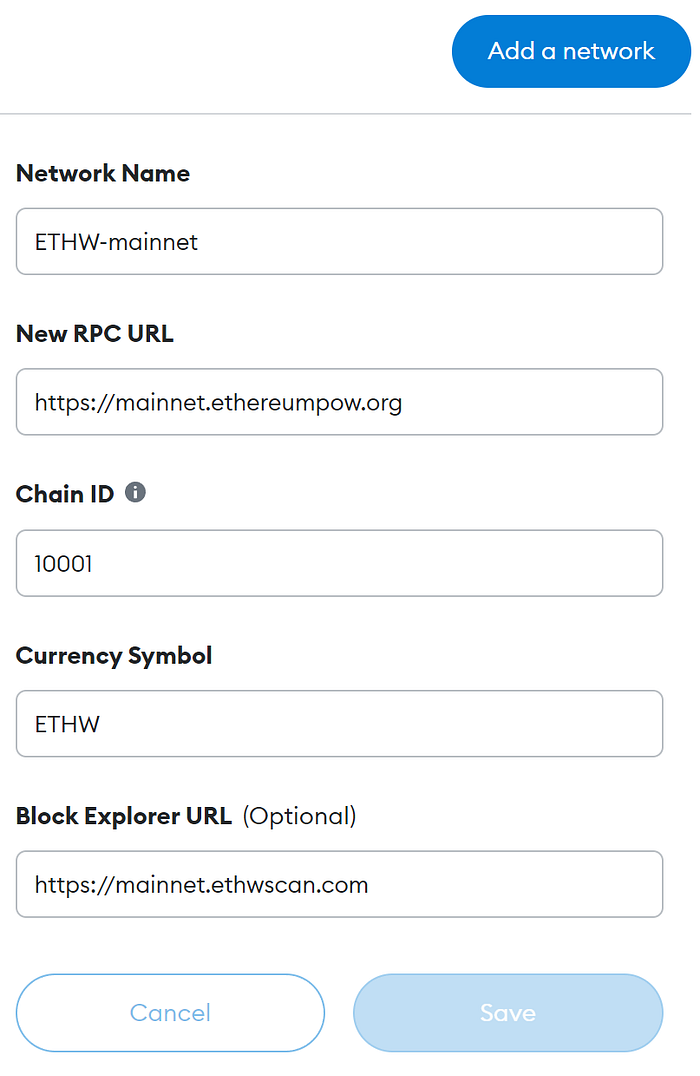Image resolution: width=700 pixels, height=1076 pixels.
Task: Click the https://mainnet.ethwscan.com text
Action: (201, 885)
